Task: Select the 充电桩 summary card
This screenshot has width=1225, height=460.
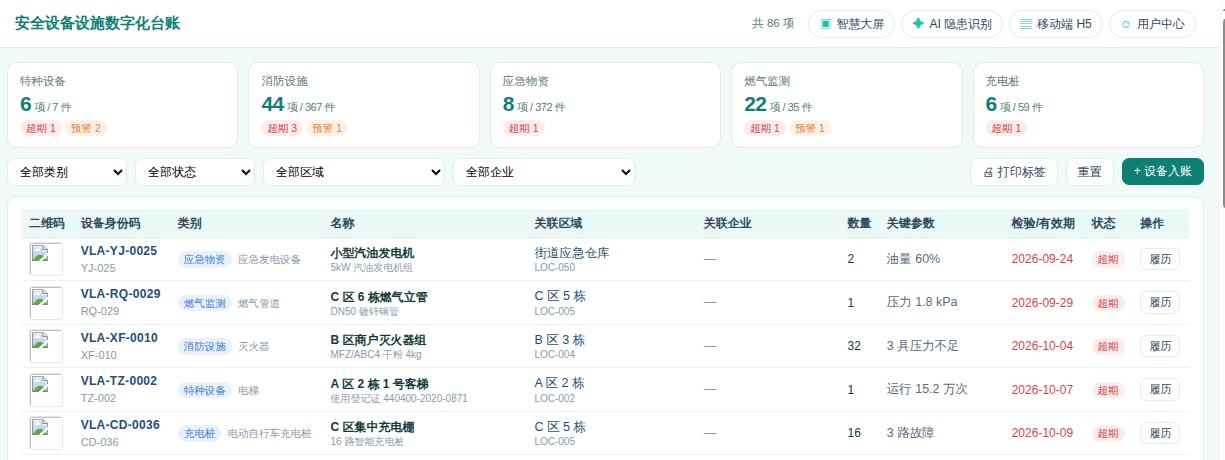Action: pyautogui.click(x=1088, y=105)
